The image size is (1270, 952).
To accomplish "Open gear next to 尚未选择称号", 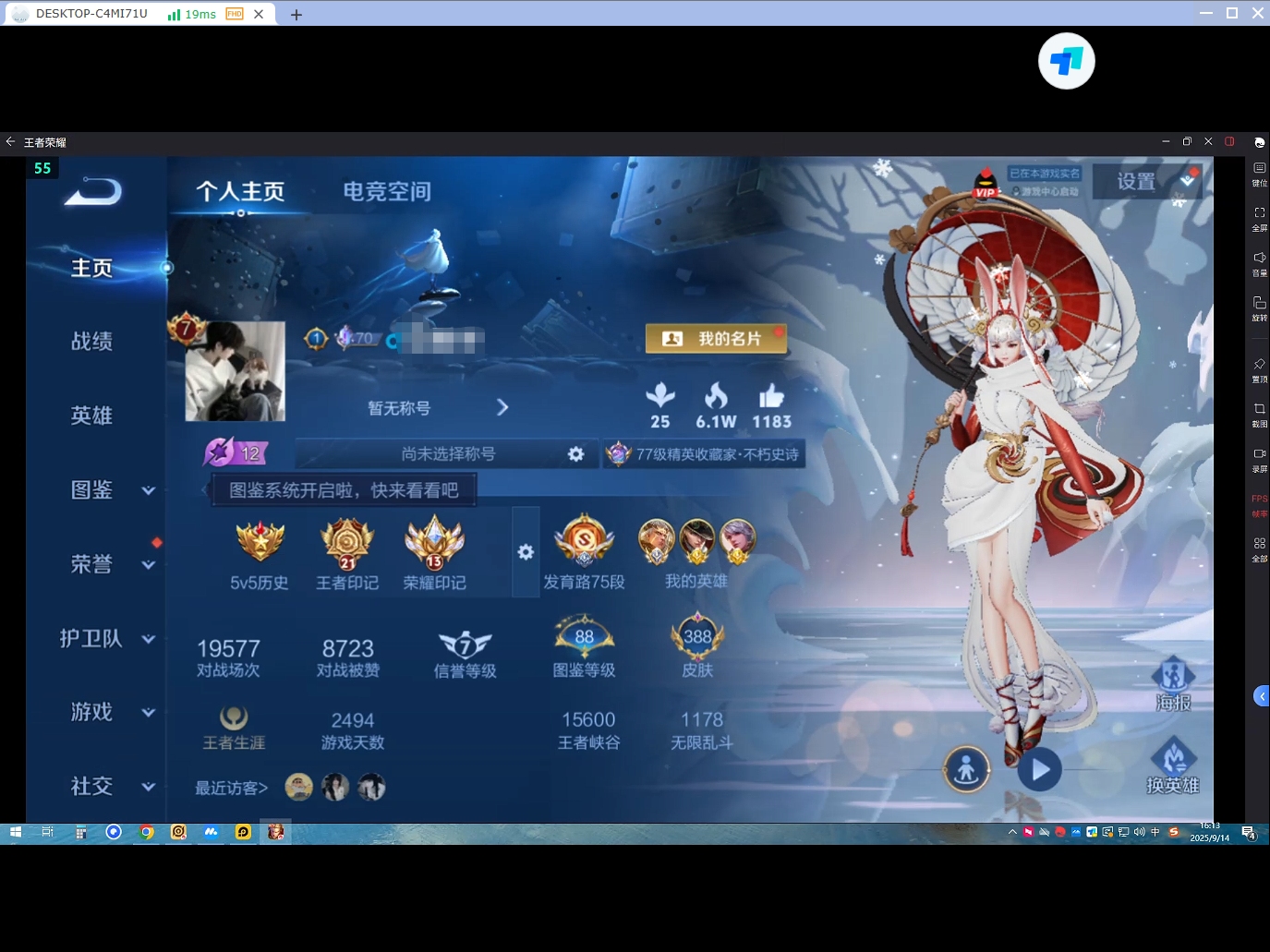I will pyautogui.click(x=575, y=454).
